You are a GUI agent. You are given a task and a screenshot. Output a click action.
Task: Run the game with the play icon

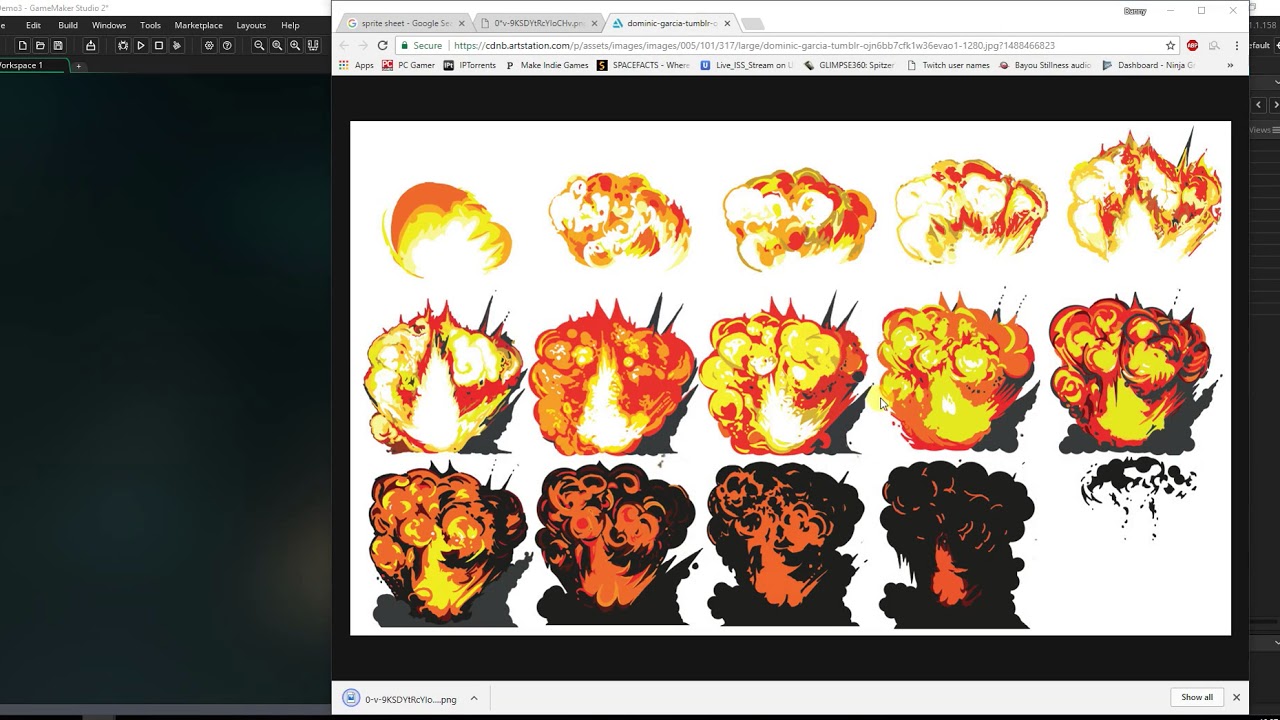click(x=141, y=45)
